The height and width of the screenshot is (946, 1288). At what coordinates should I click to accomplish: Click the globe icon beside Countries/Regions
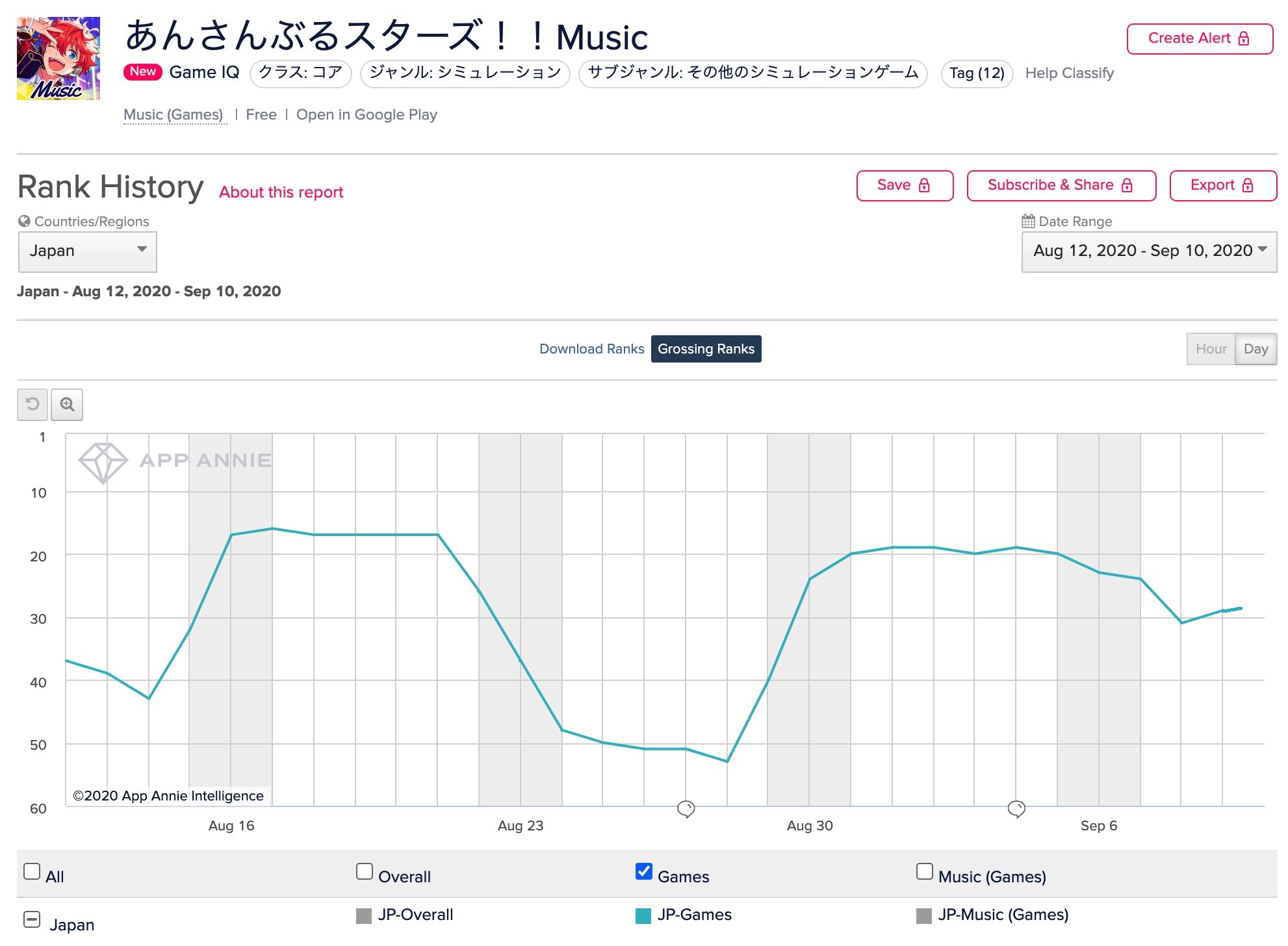(x=24, y=221)
